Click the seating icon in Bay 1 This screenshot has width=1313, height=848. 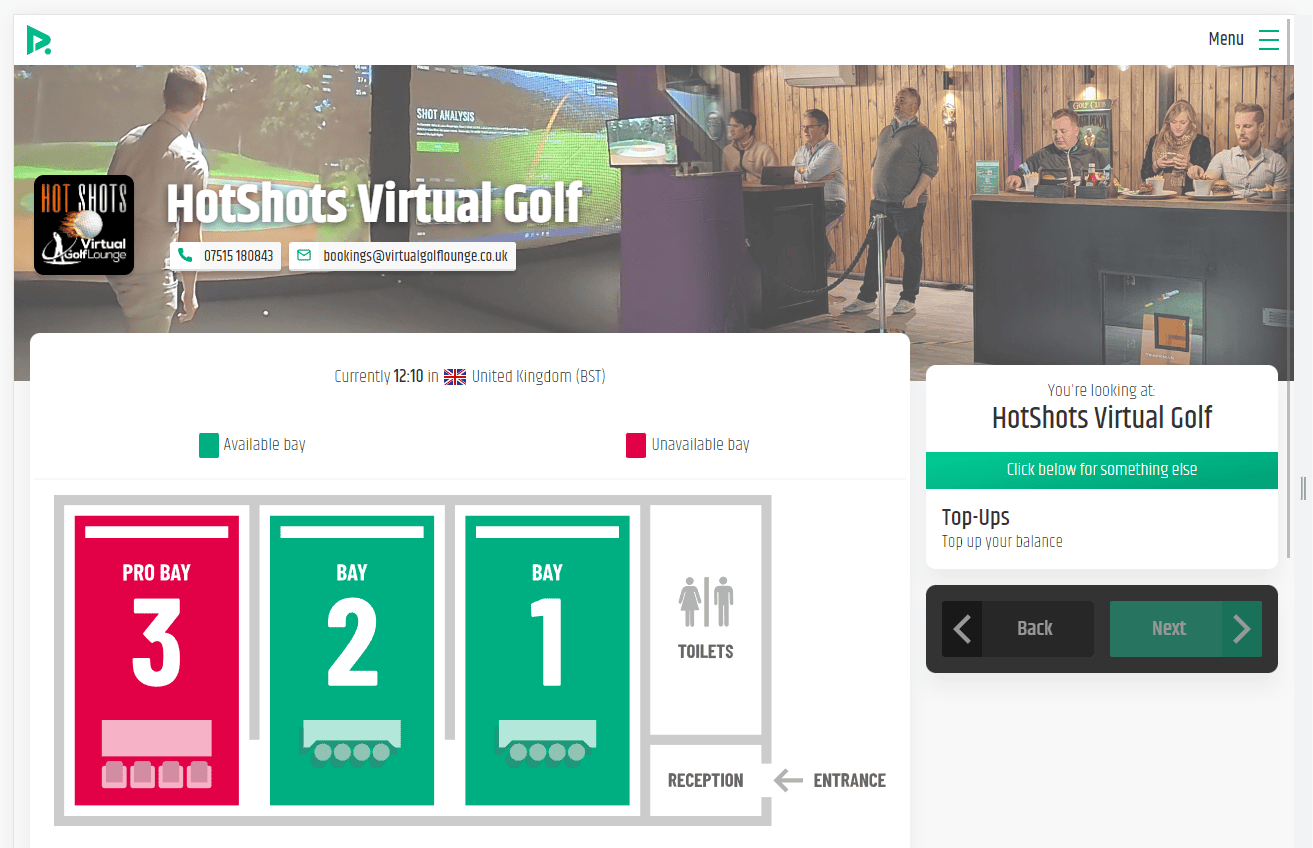tap(547, 742)
